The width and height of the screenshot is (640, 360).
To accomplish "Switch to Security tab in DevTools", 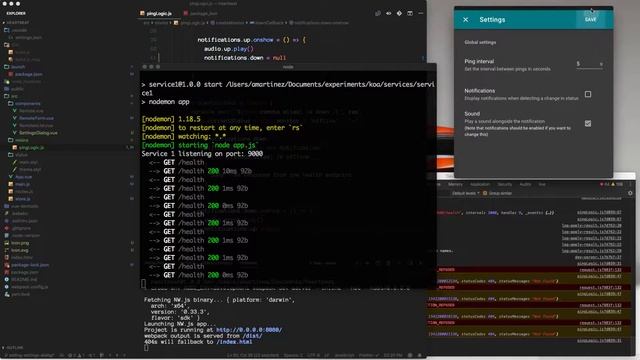I will coord(504,184).
